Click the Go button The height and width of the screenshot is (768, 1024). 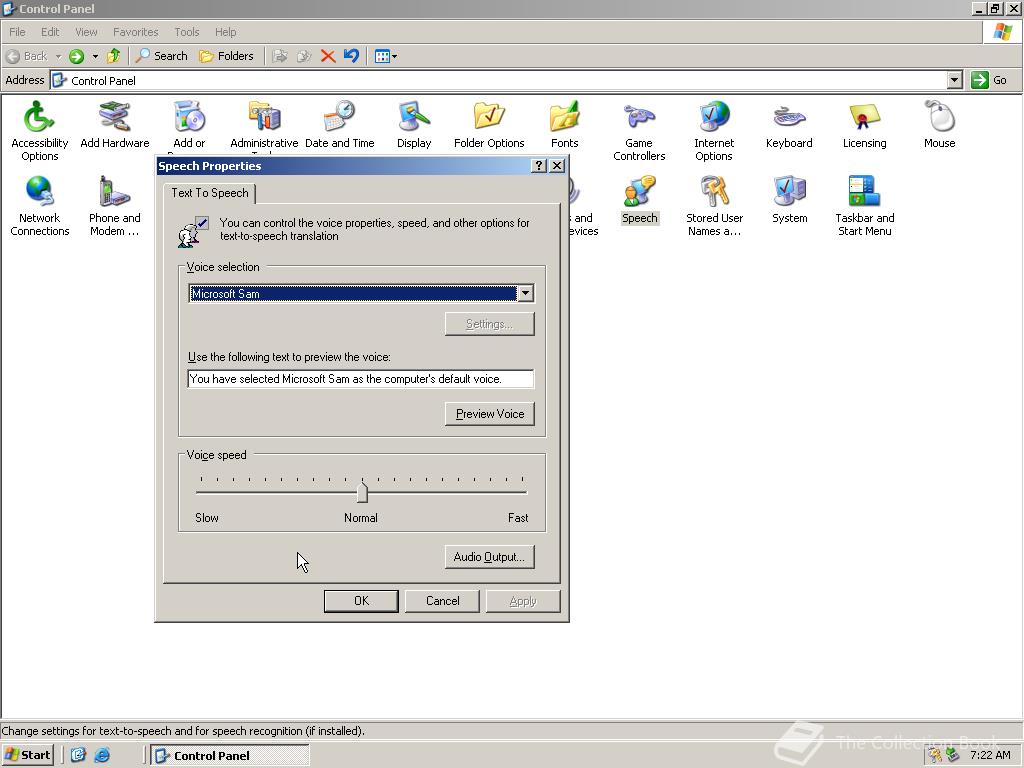coord(989,80)
